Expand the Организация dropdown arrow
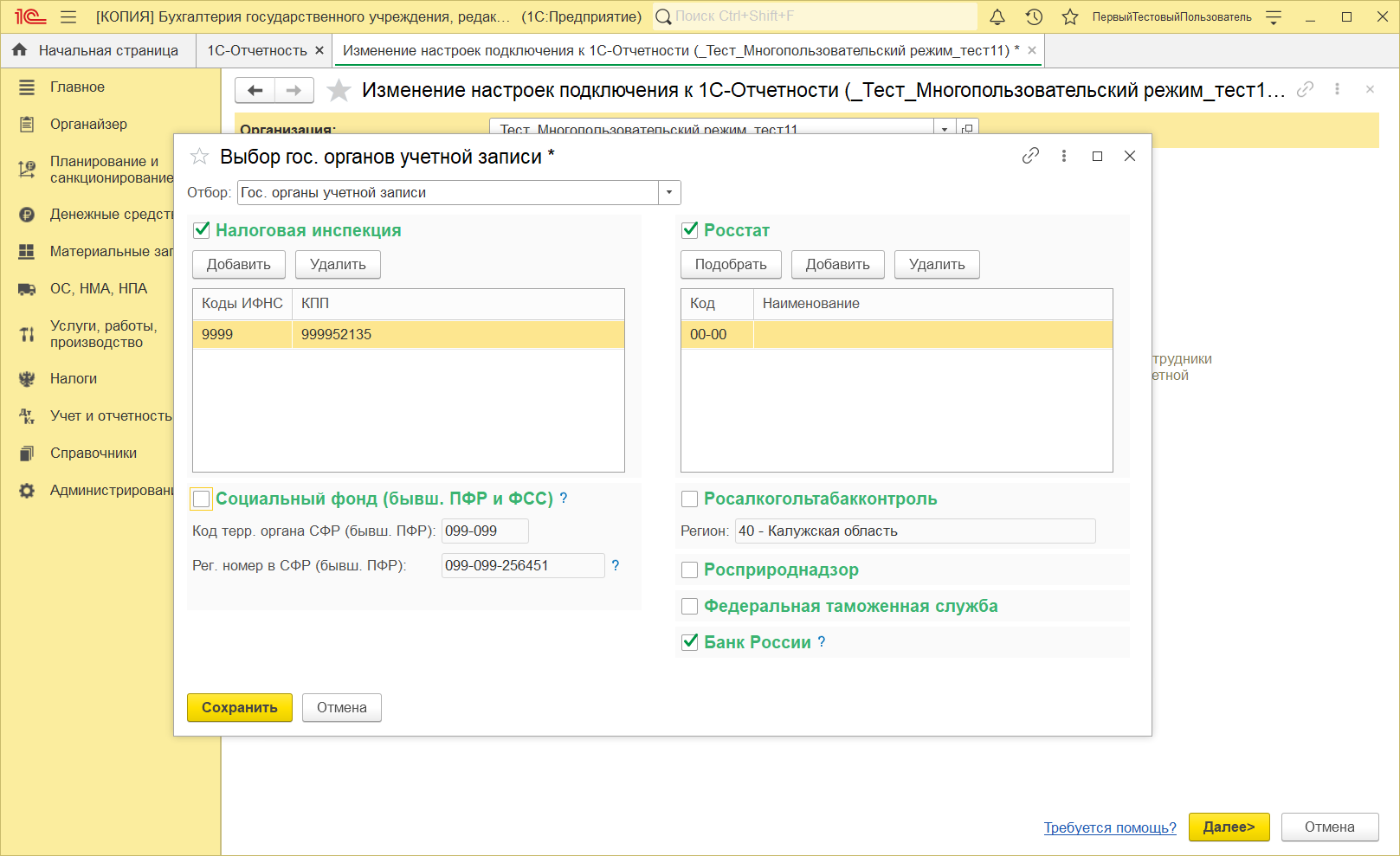 pyautogui.click(x=945, y=128)
